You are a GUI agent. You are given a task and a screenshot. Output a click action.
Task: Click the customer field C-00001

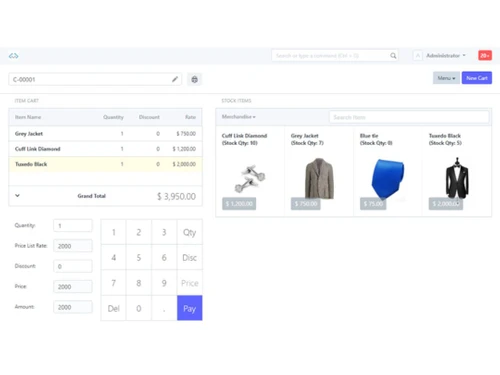pos(95,79)
